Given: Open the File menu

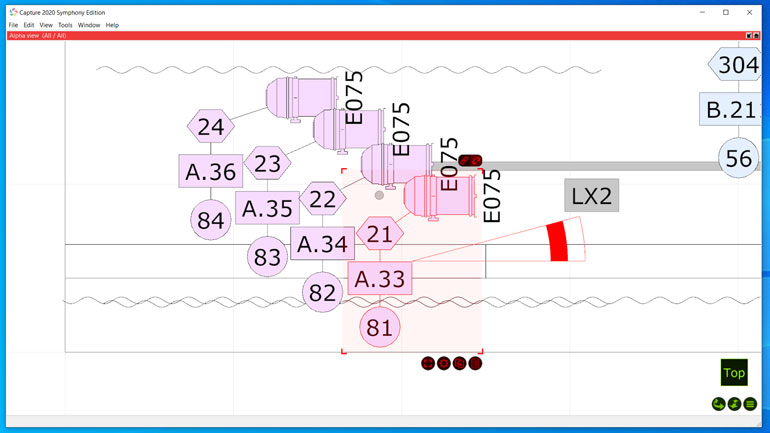Looking at the screenshot, I should 14,25.
